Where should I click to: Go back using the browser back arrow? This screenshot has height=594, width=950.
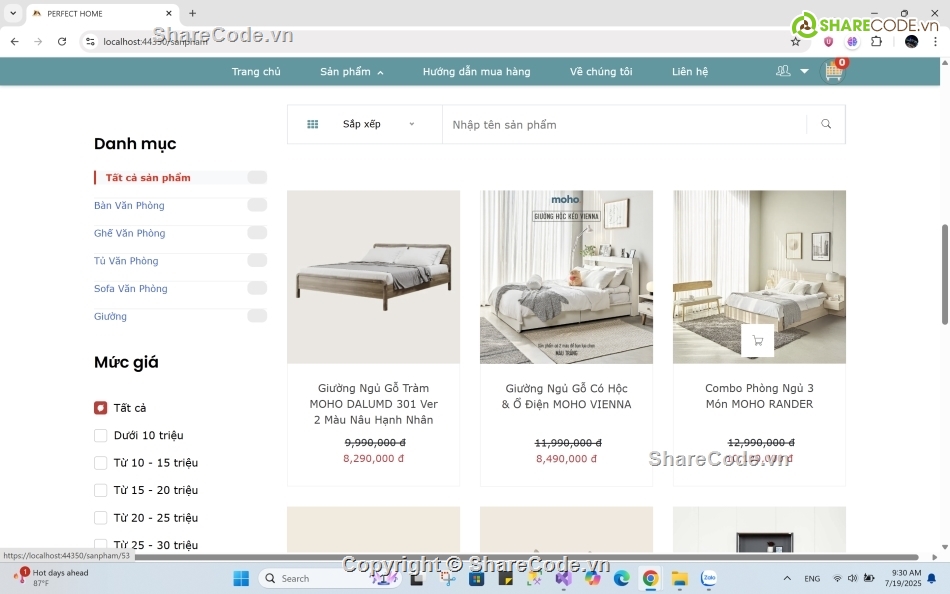click(x=15, y=42)
